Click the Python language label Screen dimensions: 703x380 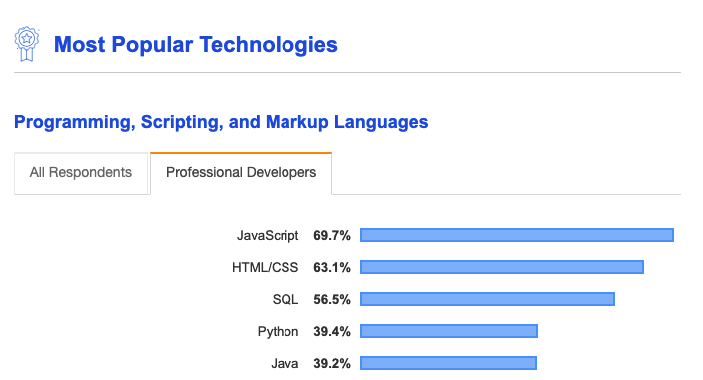[x=278, y=332]
